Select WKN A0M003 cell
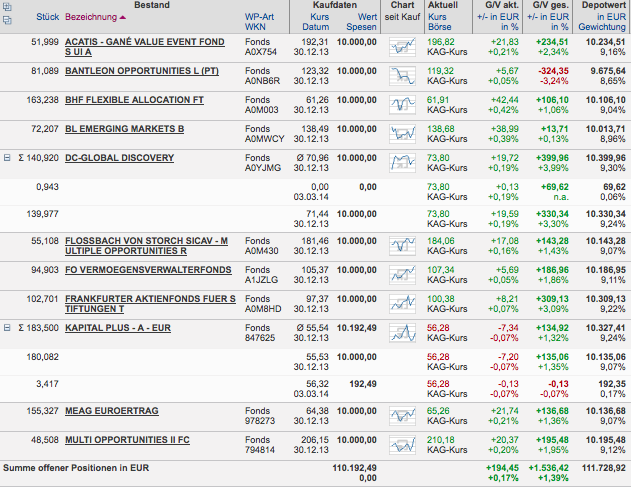The width and height of the screenshot is (631, 487). point(262,110)
